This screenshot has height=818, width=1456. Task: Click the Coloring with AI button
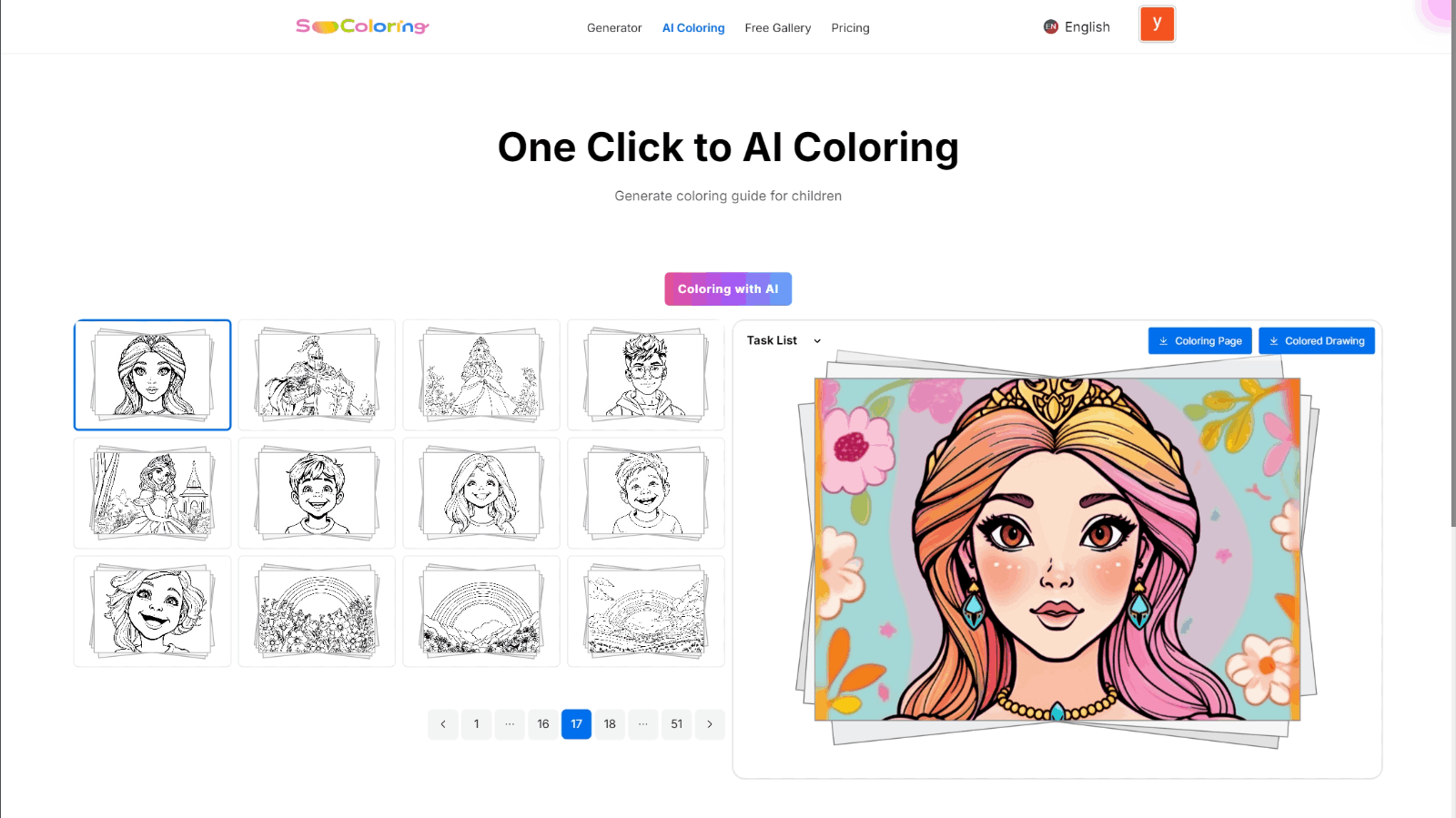point(728,289)
